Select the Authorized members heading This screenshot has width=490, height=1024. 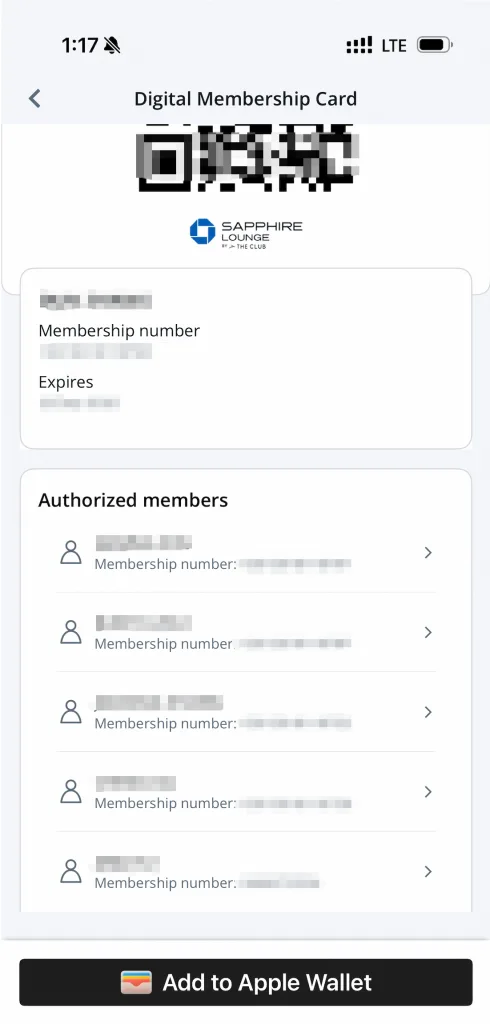click(x=133, y=500)
